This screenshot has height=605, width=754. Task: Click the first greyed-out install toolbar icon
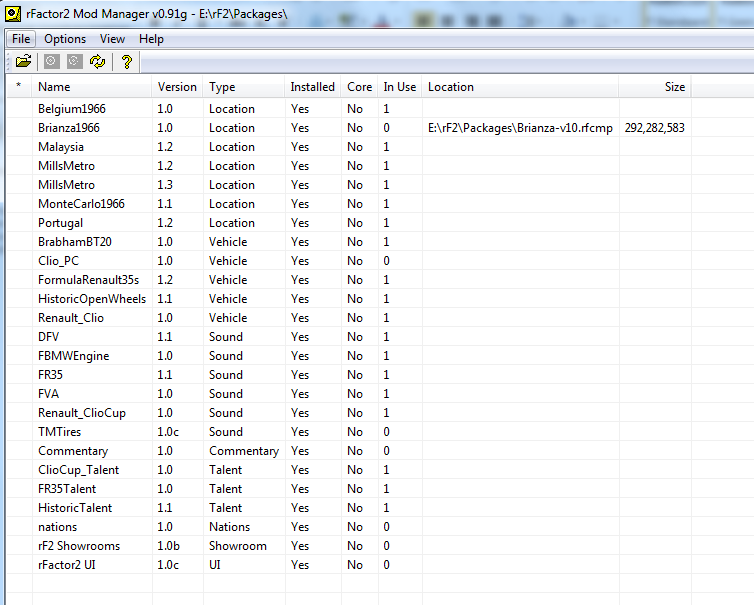52,62
